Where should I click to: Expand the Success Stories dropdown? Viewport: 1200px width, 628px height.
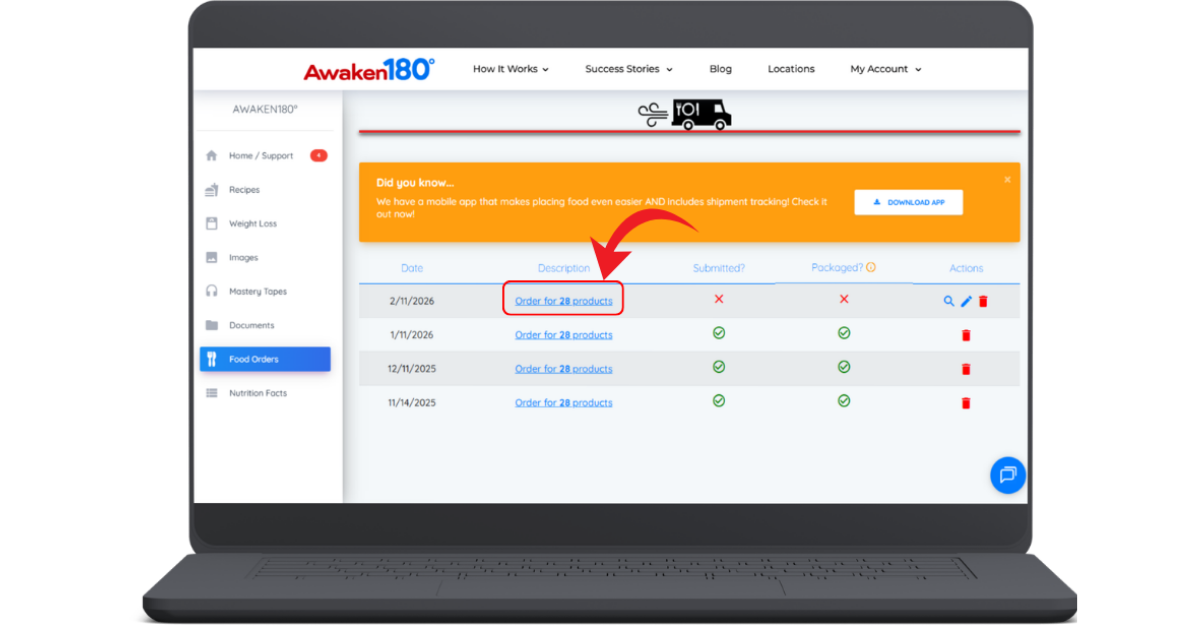629,69
